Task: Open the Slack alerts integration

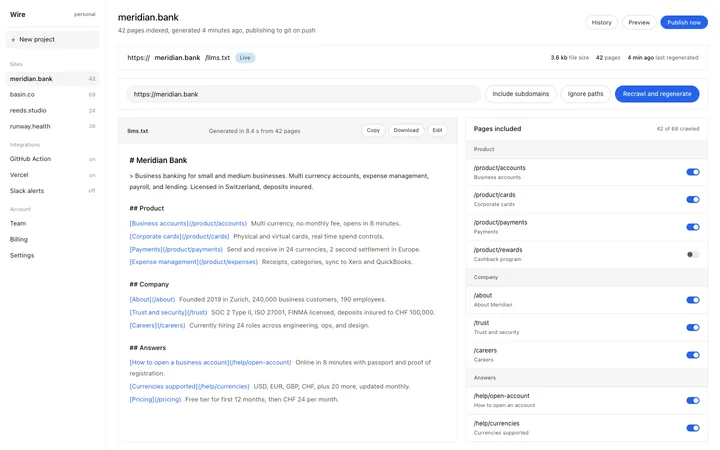Action: tap(52, 191)
